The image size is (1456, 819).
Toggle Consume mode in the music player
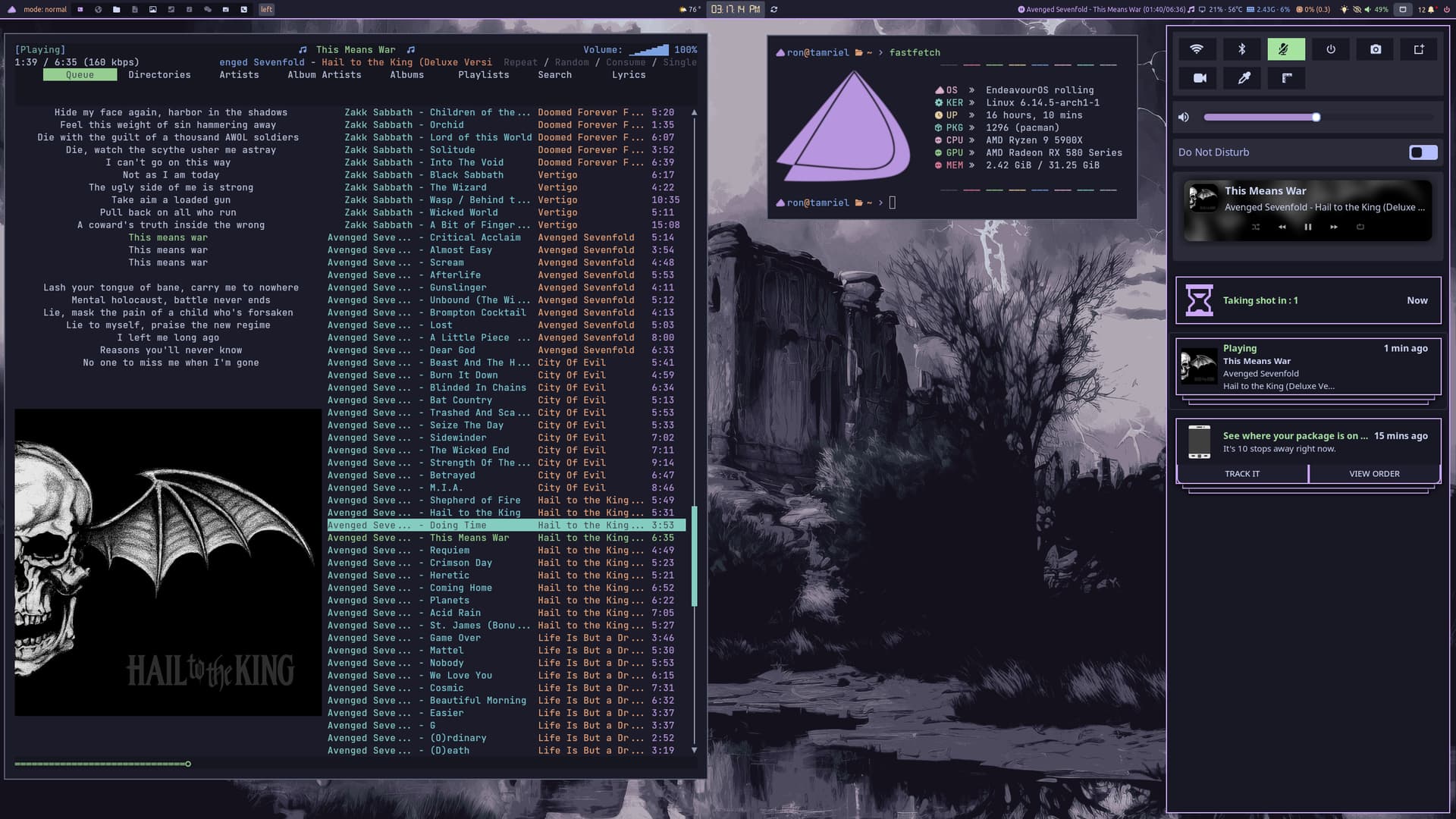(626, 62)
